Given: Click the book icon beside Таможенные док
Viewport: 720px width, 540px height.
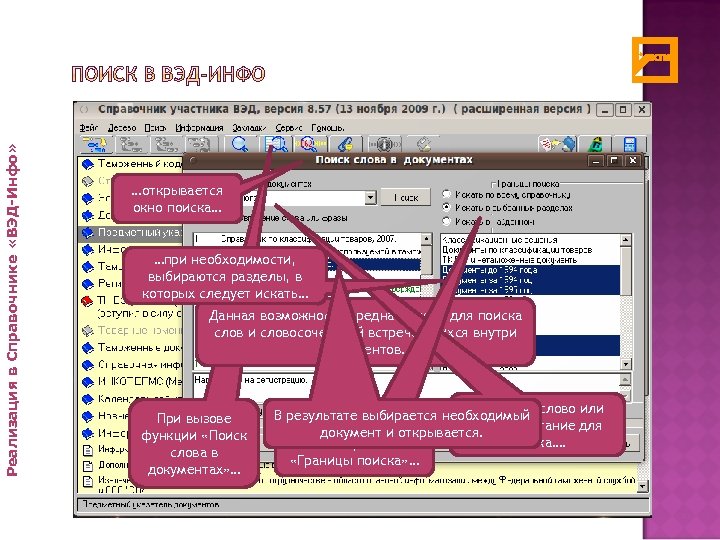Looking at the screenshot, I should [x=87, y=348].
